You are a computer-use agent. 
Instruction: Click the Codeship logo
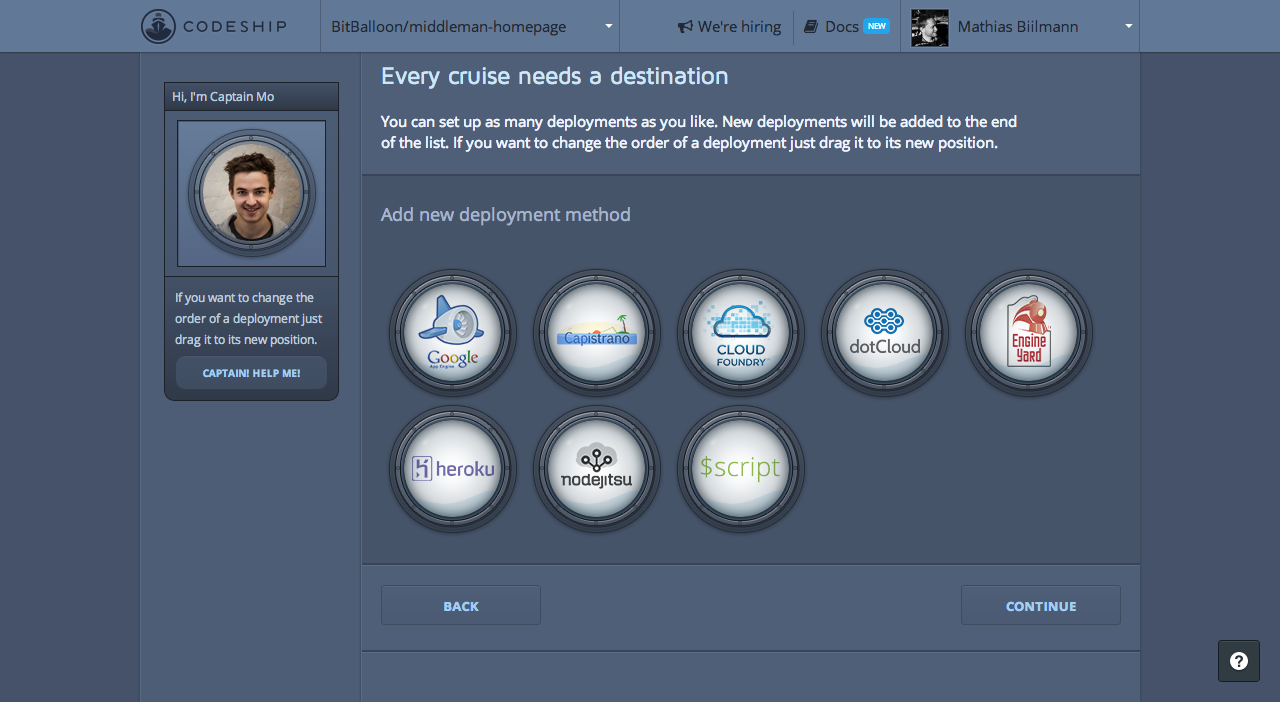coord(214,26)
